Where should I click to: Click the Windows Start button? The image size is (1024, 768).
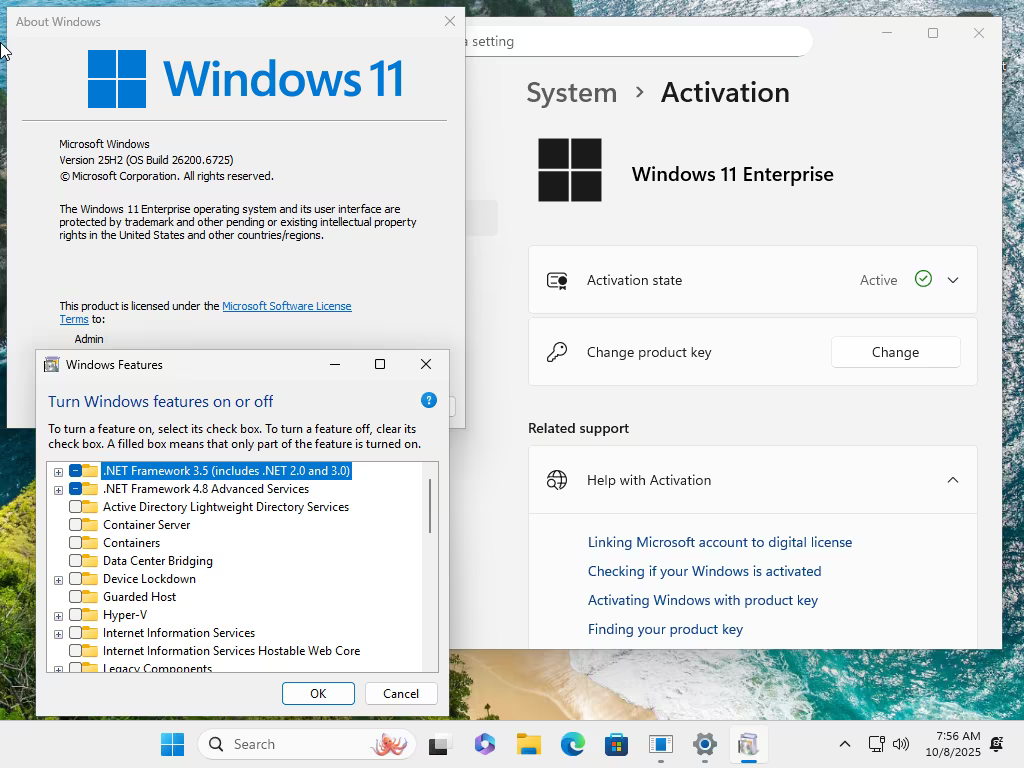point(172,744)
